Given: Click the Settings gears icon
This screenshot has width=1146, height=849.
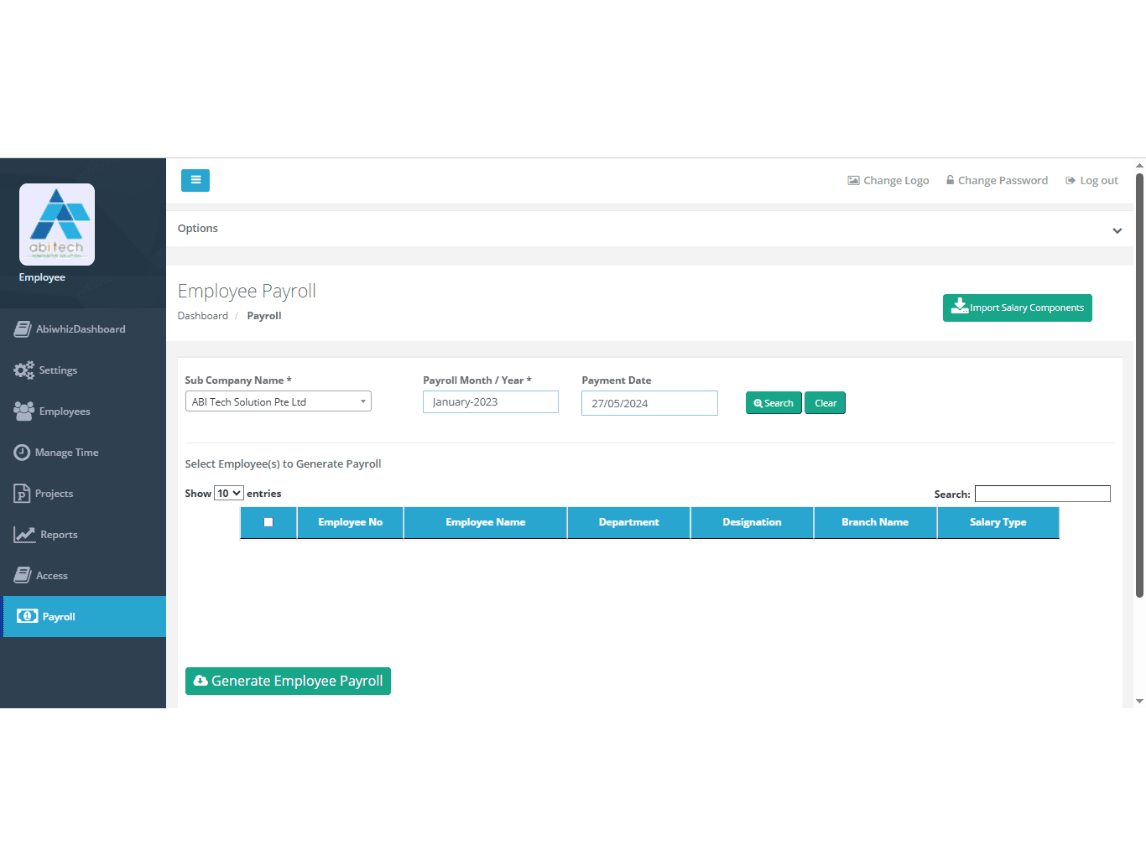Looking at the screenshot, I should 23,370.
